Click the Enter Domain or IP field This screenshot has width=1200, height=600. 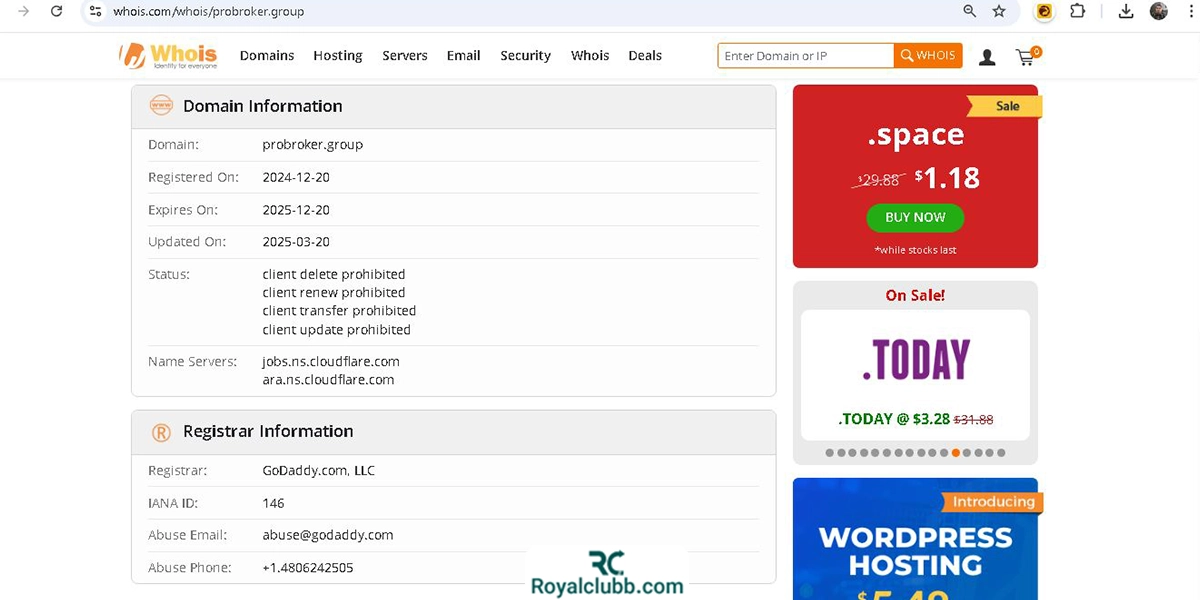coord(805,56)
